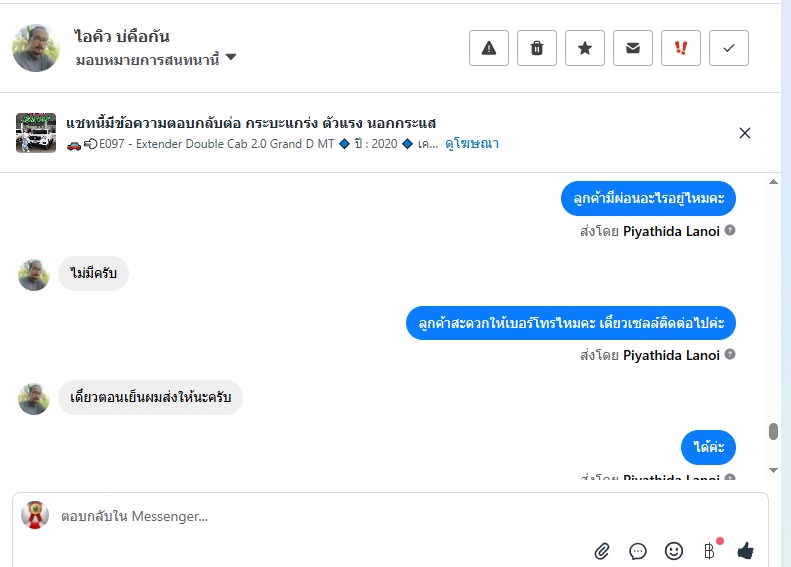This screenshot has width=791, height=567.
Task: Open the emoji picker
Action: (673, 551)
